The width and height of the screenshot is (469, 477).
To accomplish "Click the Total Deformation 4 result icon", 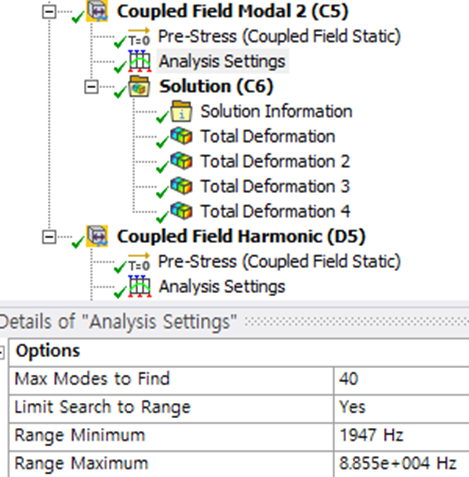I will 181,211.
